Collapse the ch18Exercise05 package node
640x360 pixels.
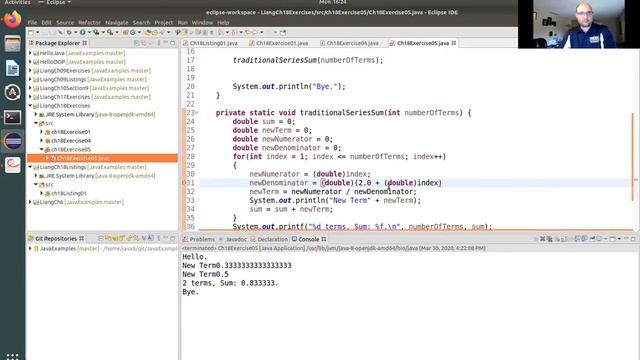point(42,149)
